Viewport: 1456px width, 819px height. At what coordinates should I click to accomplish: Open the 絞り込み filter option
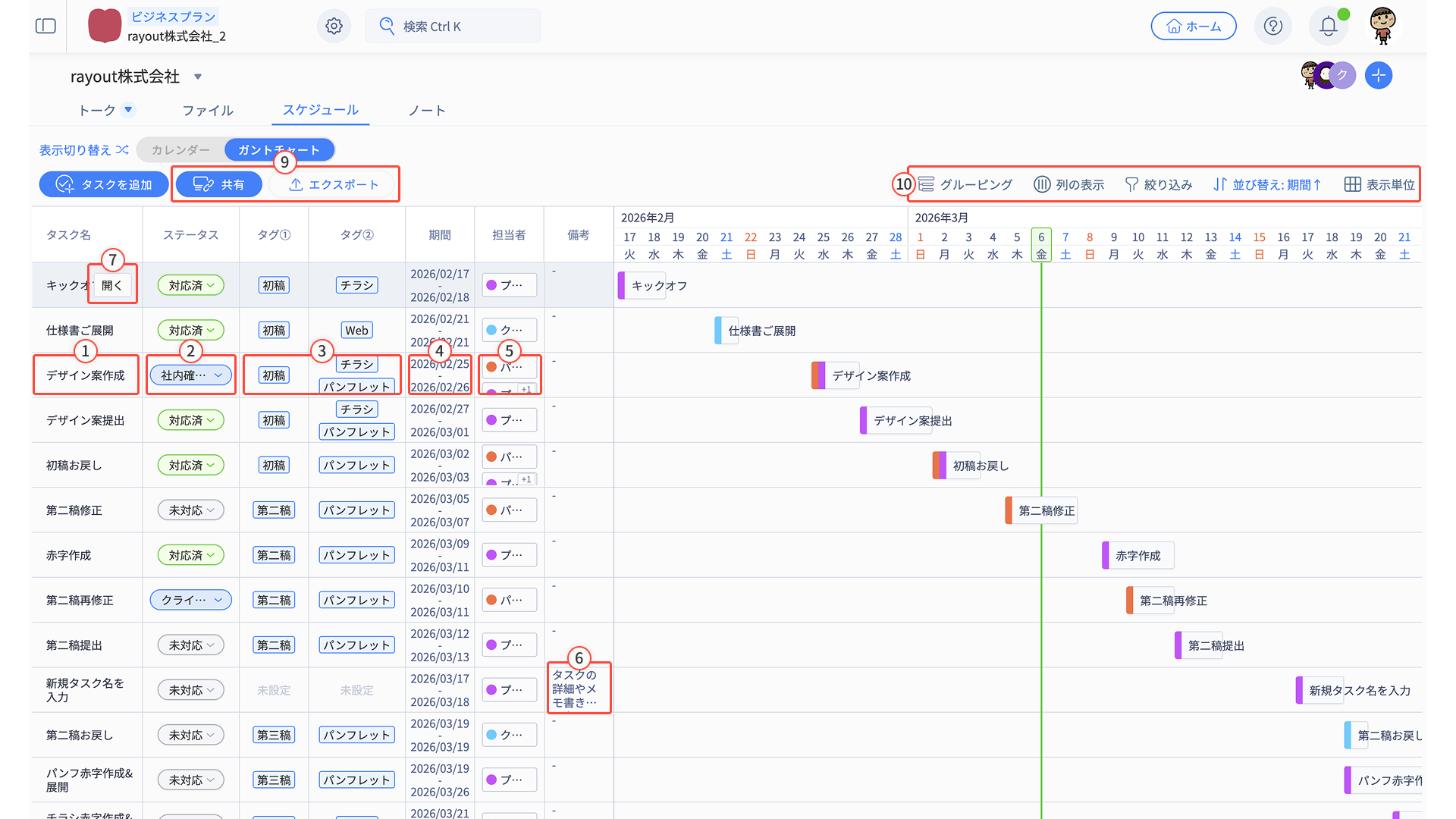click(1159, 184)
